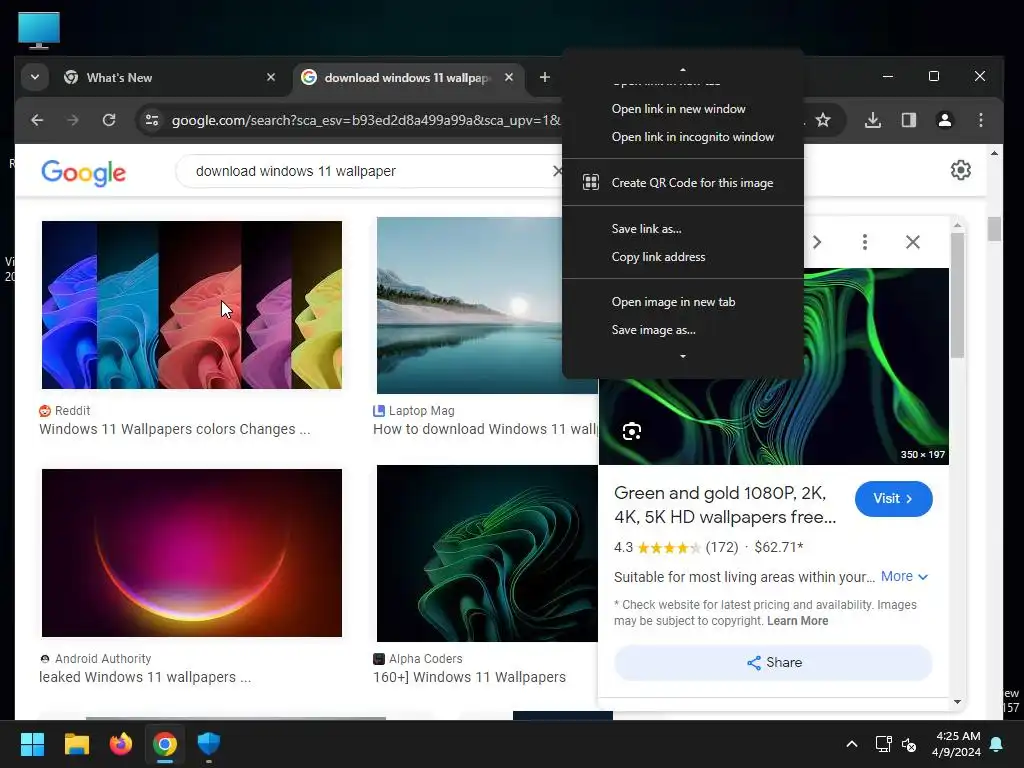Open network status tray icon
The height and width of the screenshot is (768, 1024).
click(883, 744)
